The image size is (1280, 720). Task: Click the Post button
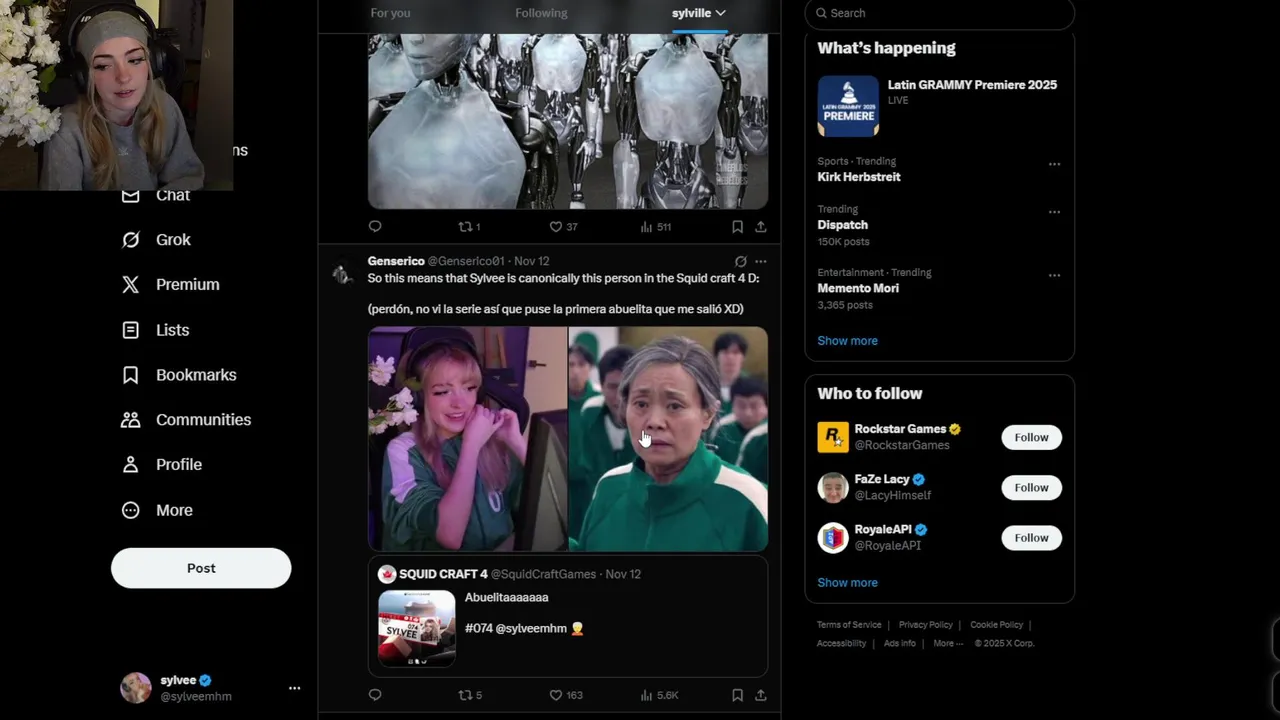201,568
